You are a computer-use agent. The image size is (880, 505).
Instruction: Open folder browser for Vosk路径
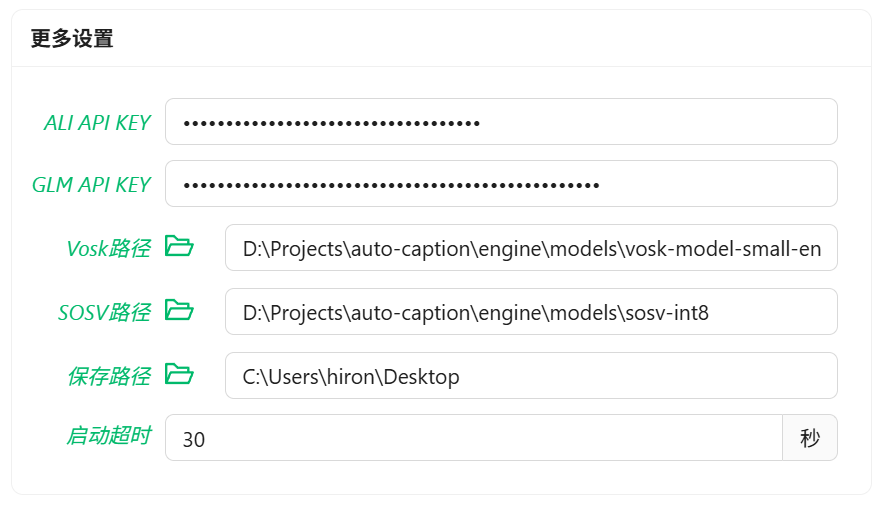click(x=179, y=247)
